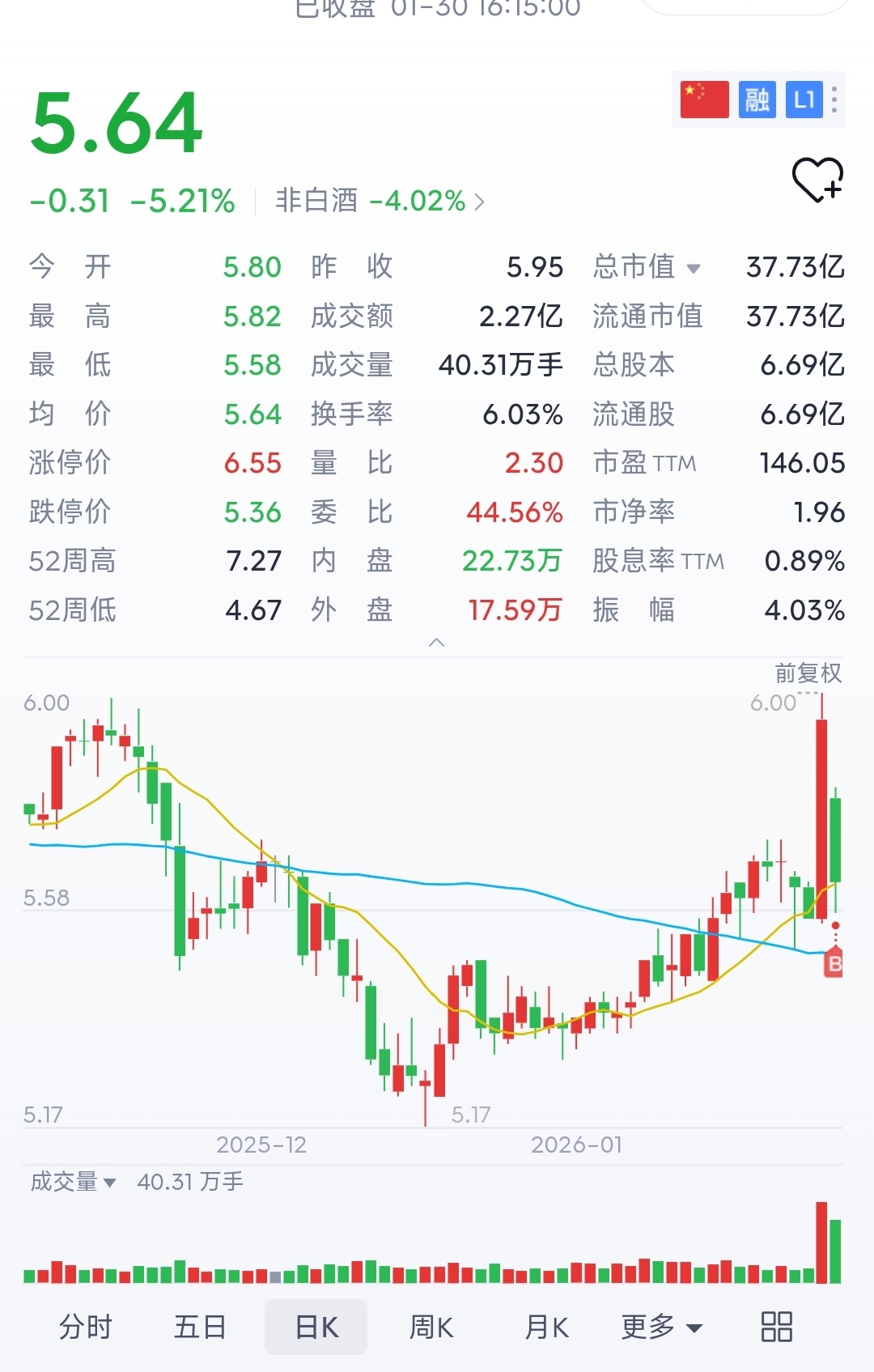Switch to the 分时 tab

86,1327
